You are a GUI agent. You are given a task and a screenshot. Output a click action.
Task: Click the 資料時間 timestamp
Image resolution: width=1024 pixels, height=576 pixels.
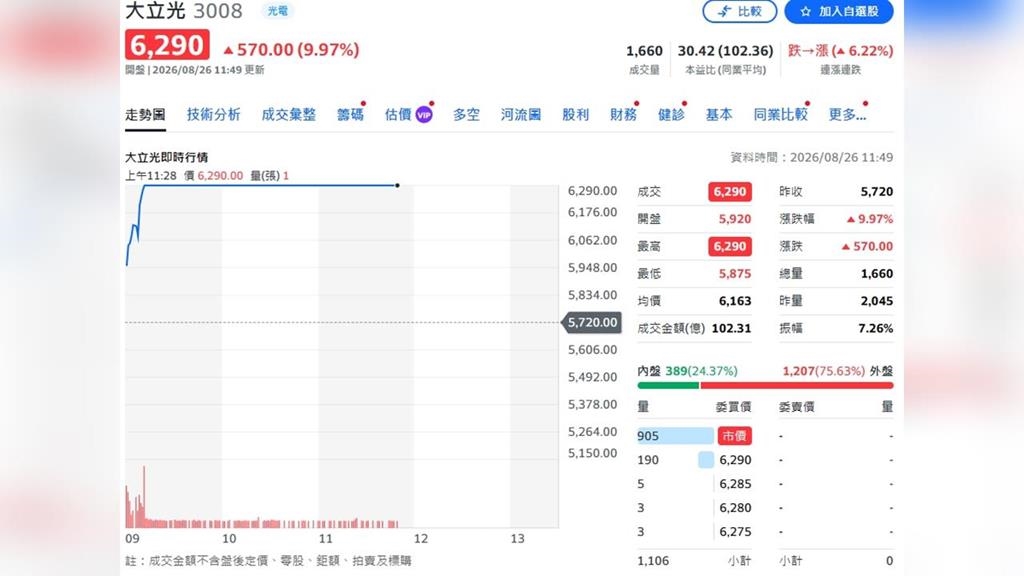(x=811, y=157)
